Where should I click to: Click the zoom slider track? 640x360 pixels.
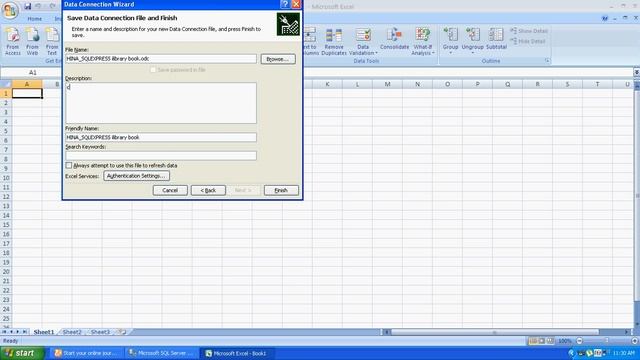tap(607, 341)
